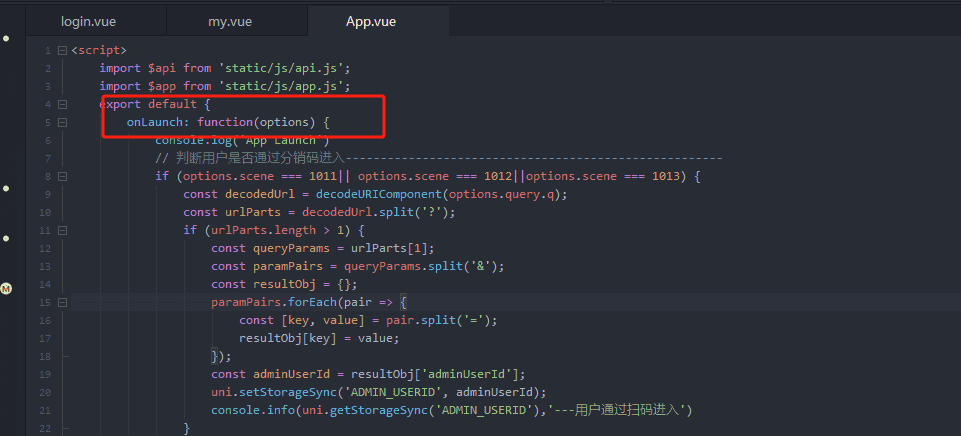Screen dimensions: 961x436
Task: Select the App.vue tab
Action: point(371,21)
